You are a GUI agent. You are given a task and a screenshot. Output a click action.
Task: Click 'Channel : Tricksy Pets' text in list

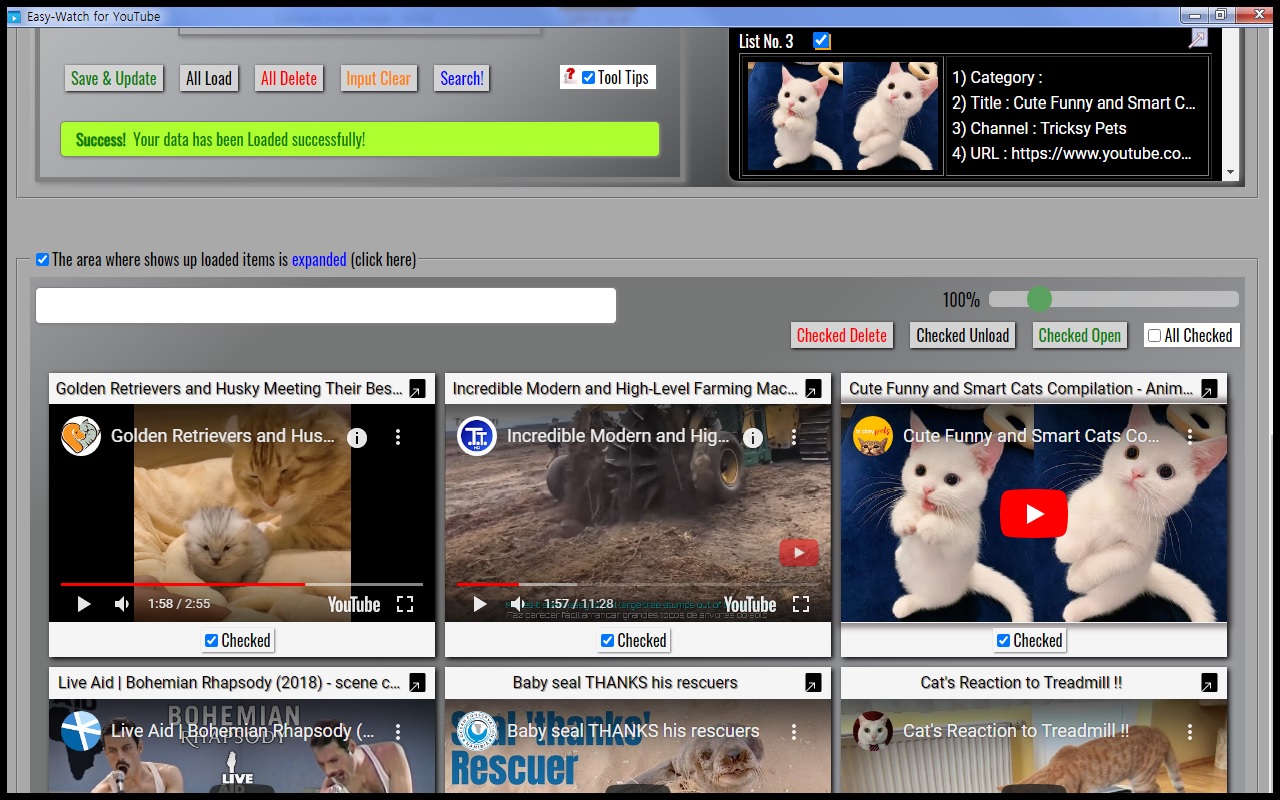[x=1039, y=129]
